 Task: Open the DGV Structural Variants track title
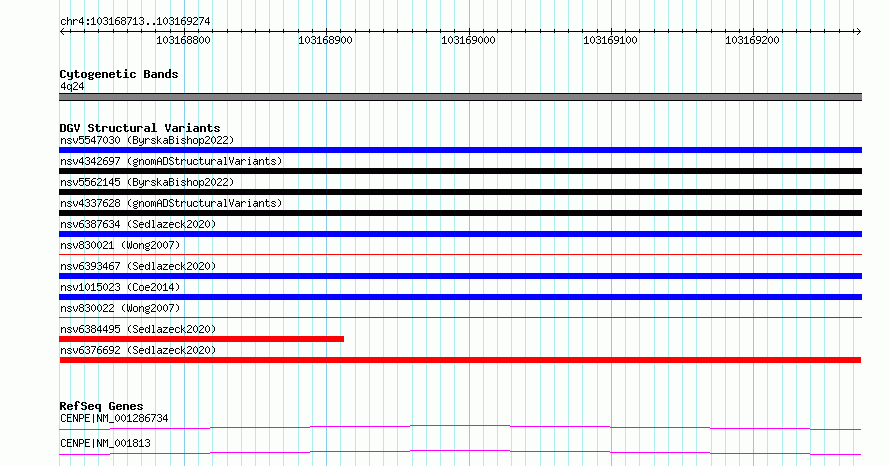pyautogui.click(x=140, y=128)
